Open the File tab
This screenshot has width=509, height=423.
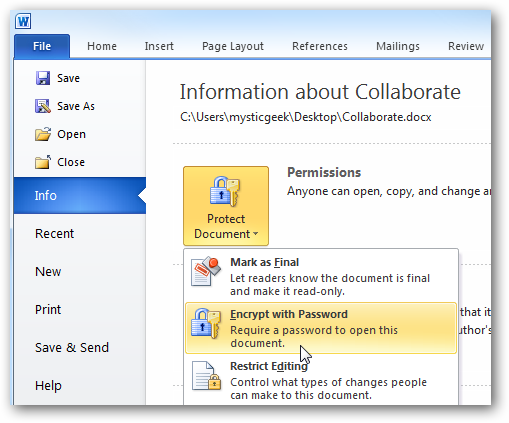tap(42, 46)
